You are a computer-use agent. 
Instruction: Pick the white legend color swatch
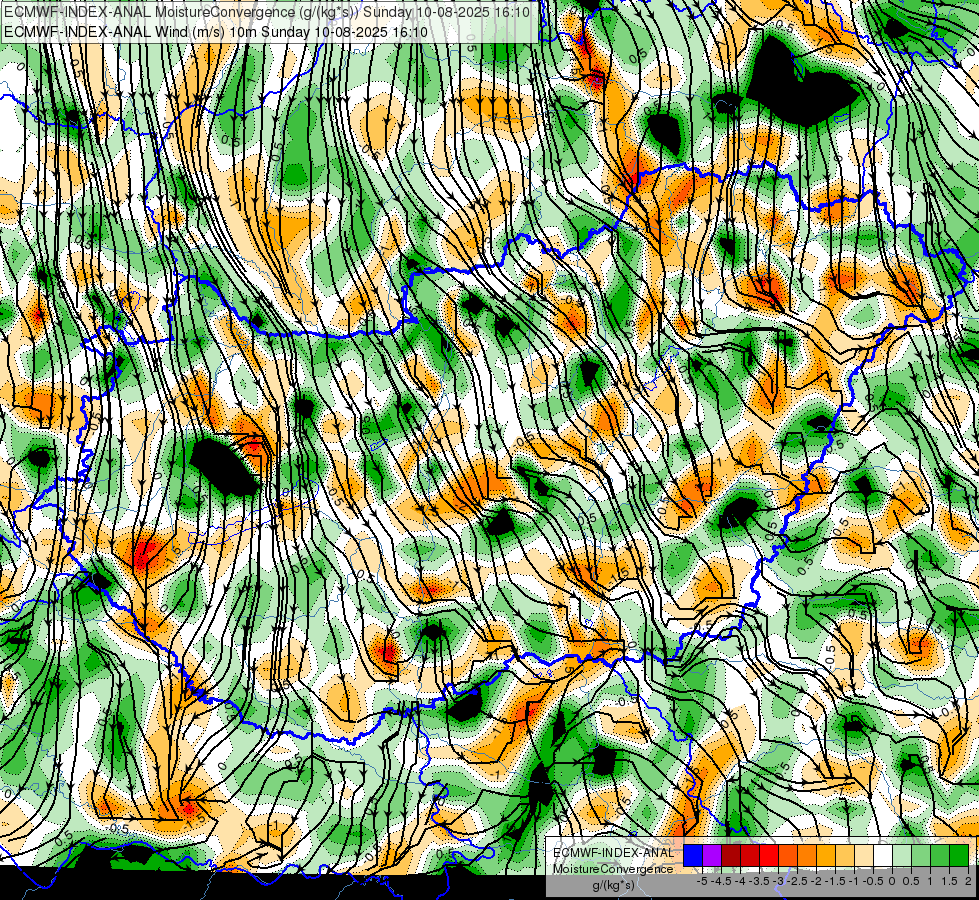pyautogui.click(x=883, y=855)
